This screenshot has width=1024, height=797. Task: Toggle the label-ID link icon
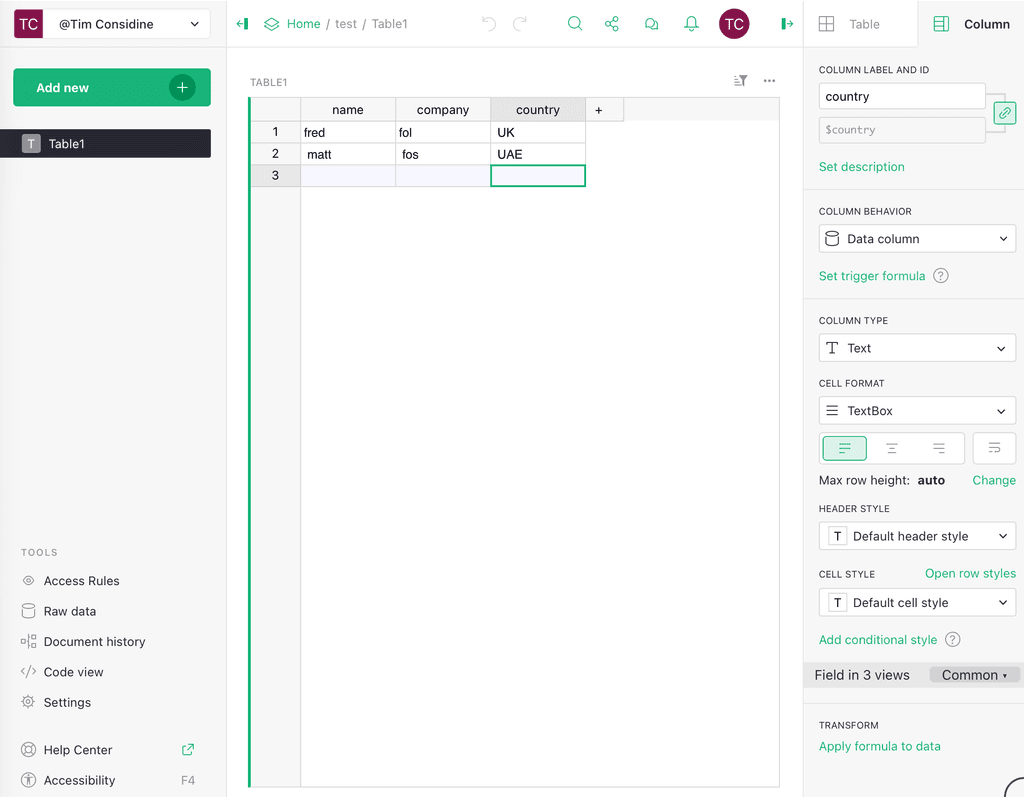pyautogui.click(x=1004, y=113)
